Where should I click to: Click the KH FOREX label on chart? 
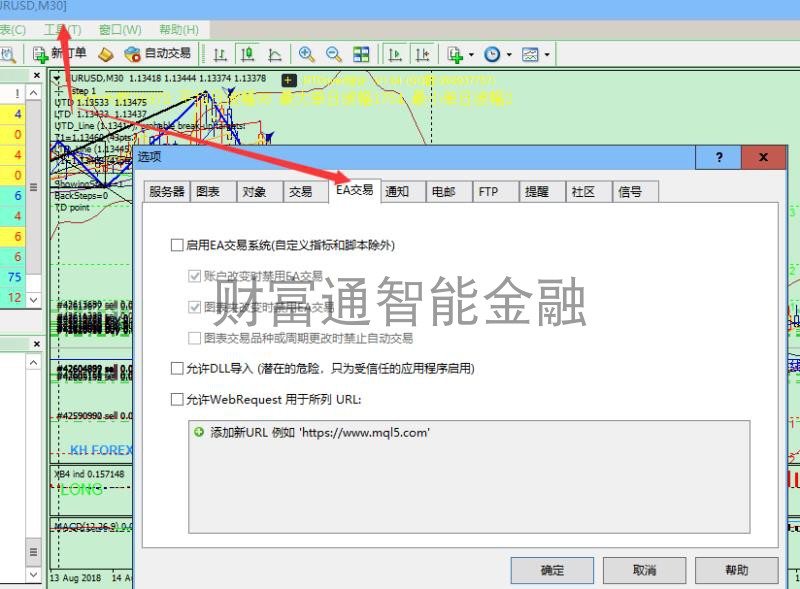[x=101, y=450]
